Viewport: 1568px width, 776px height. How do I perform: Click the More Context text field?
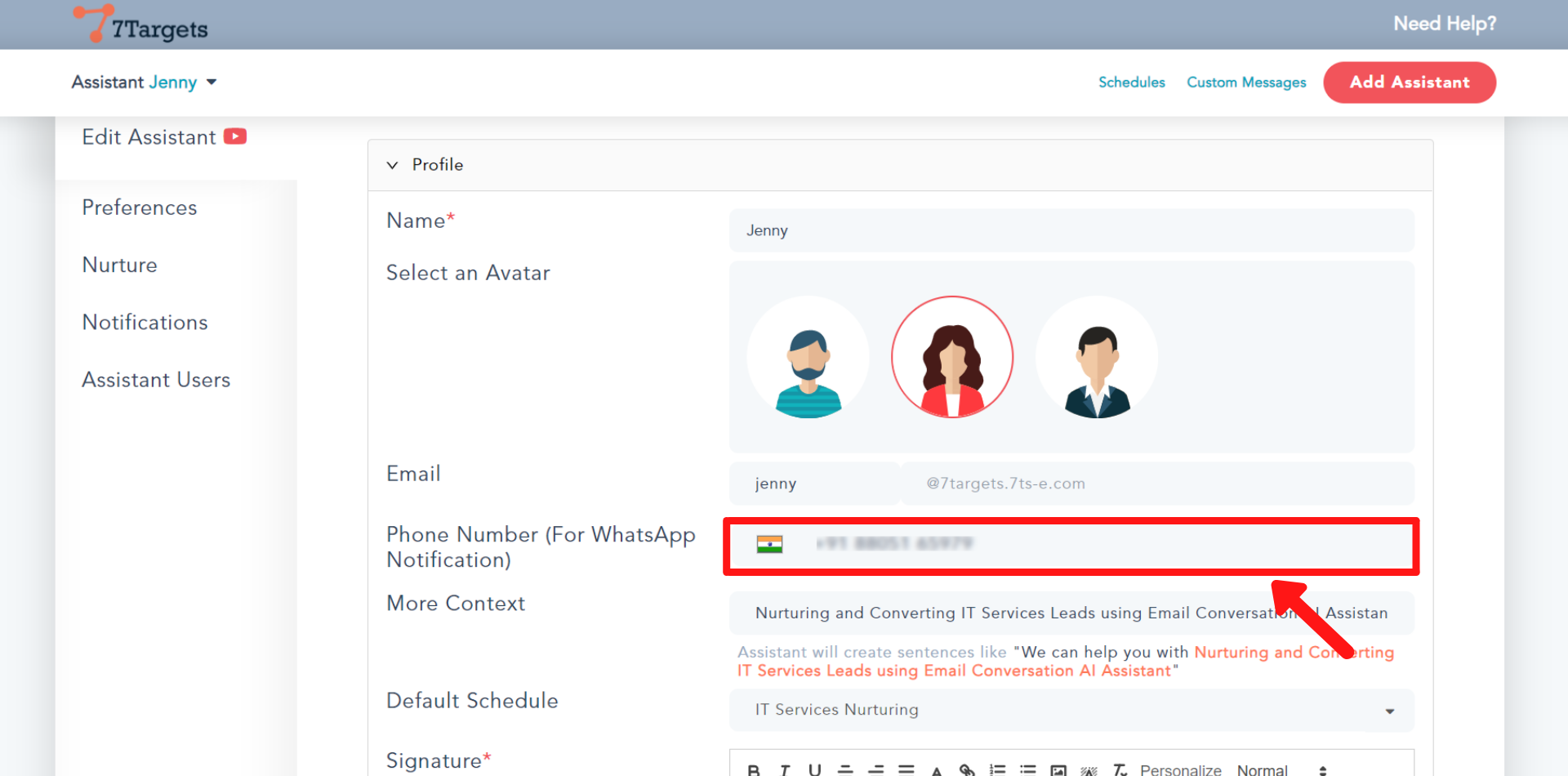(x=1071, y=613)
